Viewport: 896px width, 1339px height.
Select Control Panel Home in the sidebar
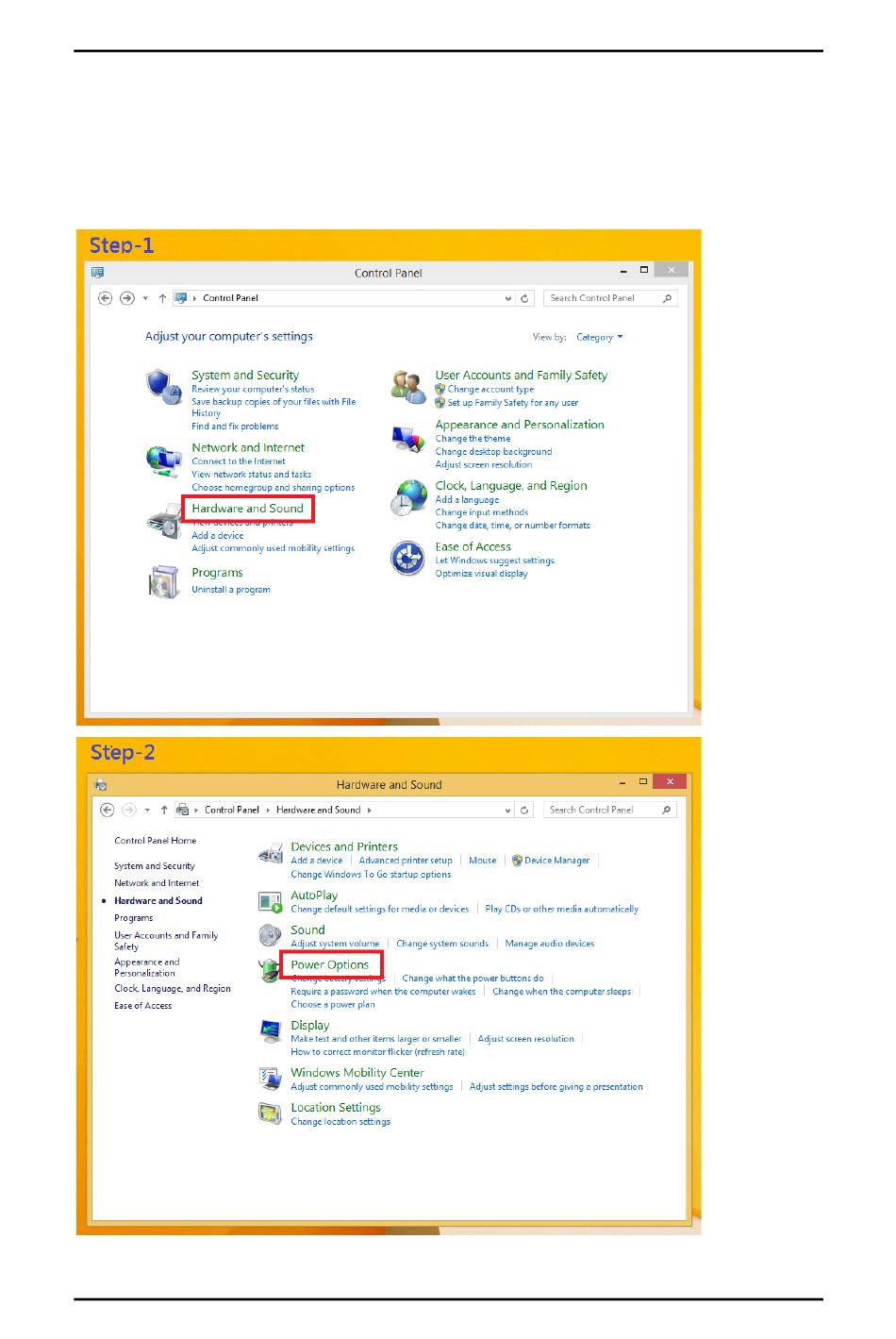(x=156, y=841)
